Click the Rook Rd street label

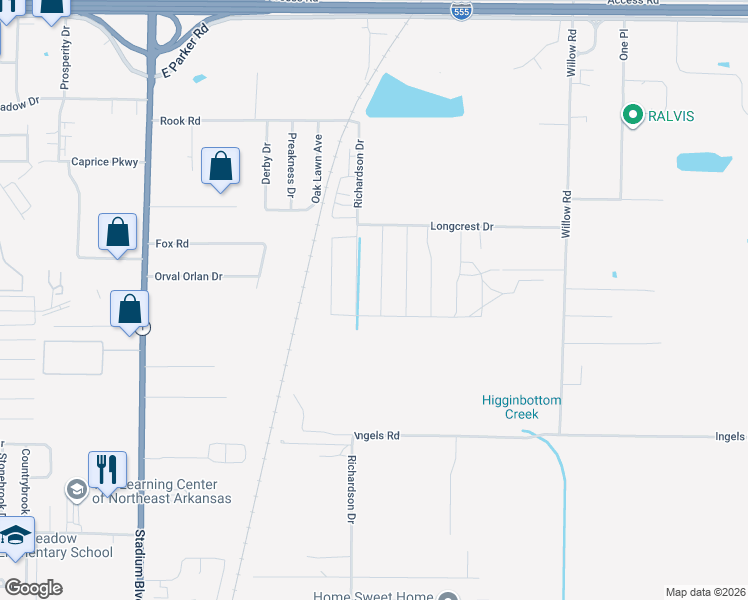[x=180, y=121]
